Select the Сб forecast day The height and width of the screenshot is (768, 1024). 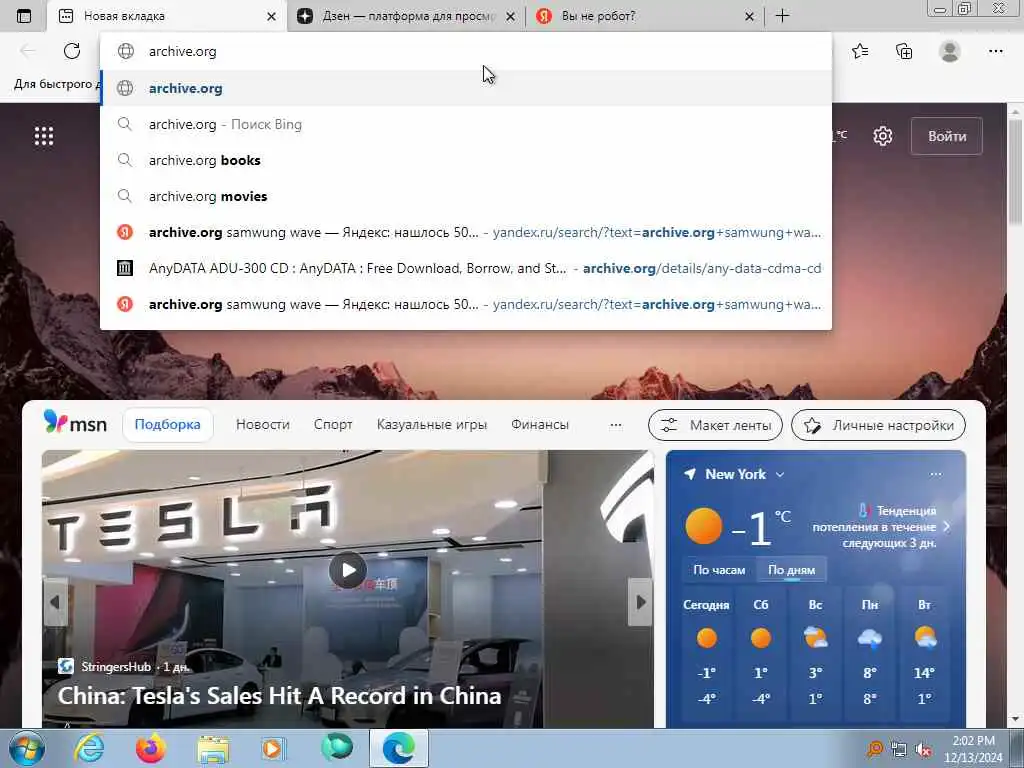pos(761,651)
